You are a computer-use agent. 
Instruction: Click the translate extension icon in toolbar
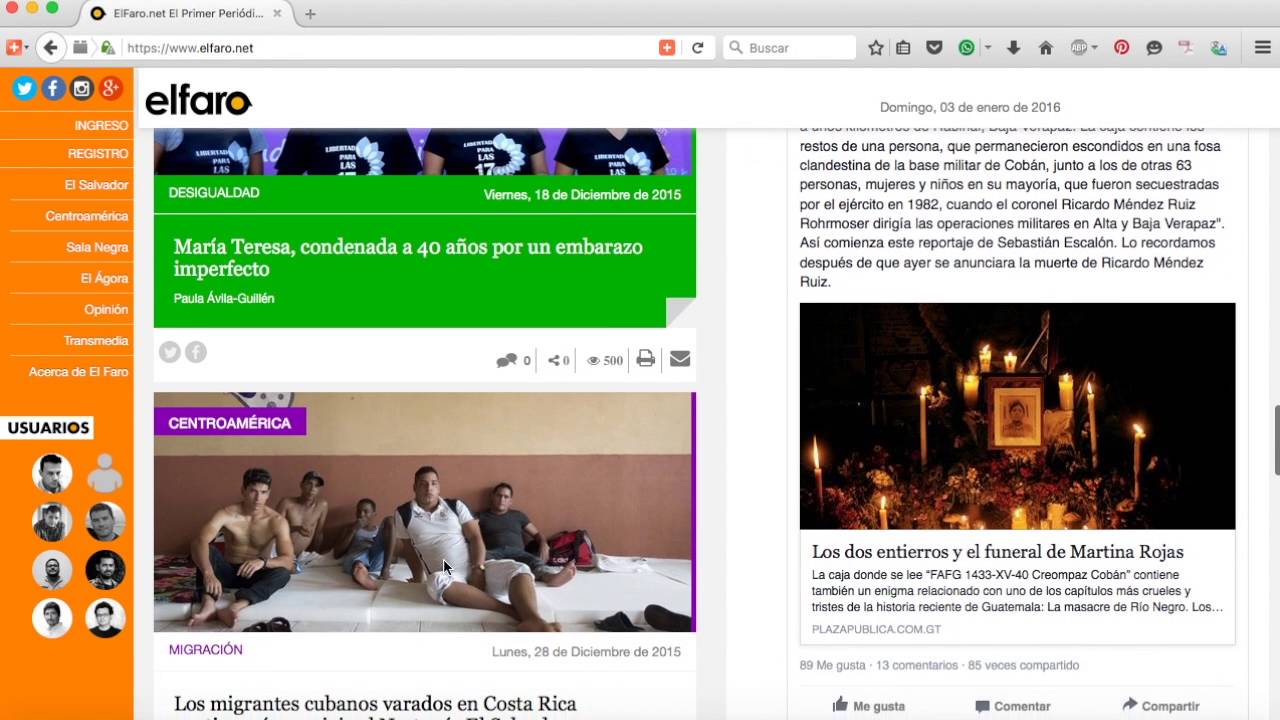tap(1218, 47)
